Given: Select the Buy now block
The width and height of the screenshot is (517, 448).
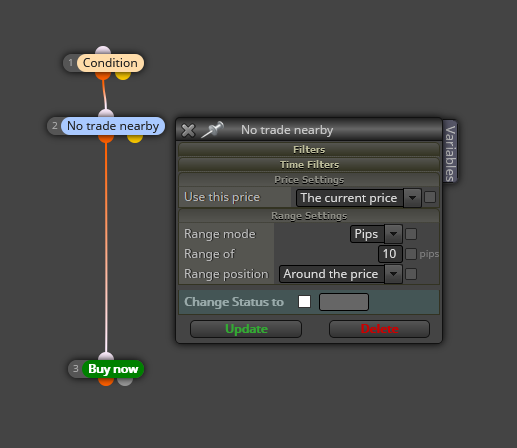Looking at the screenshot, I should (113, 369).
